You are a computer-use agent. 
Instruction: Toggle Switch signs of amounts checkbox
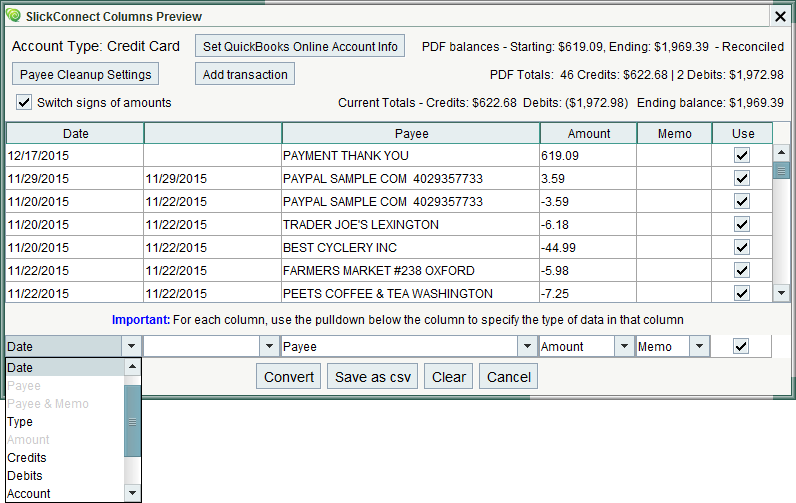click(x=25, y=103)
